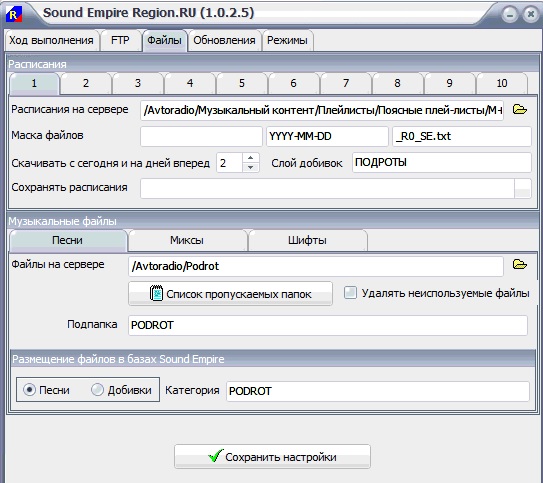Viewport: 543px width, 483px height.
Task: Click the YYYY-MM-DD mask field
Action: coord(327,136)
